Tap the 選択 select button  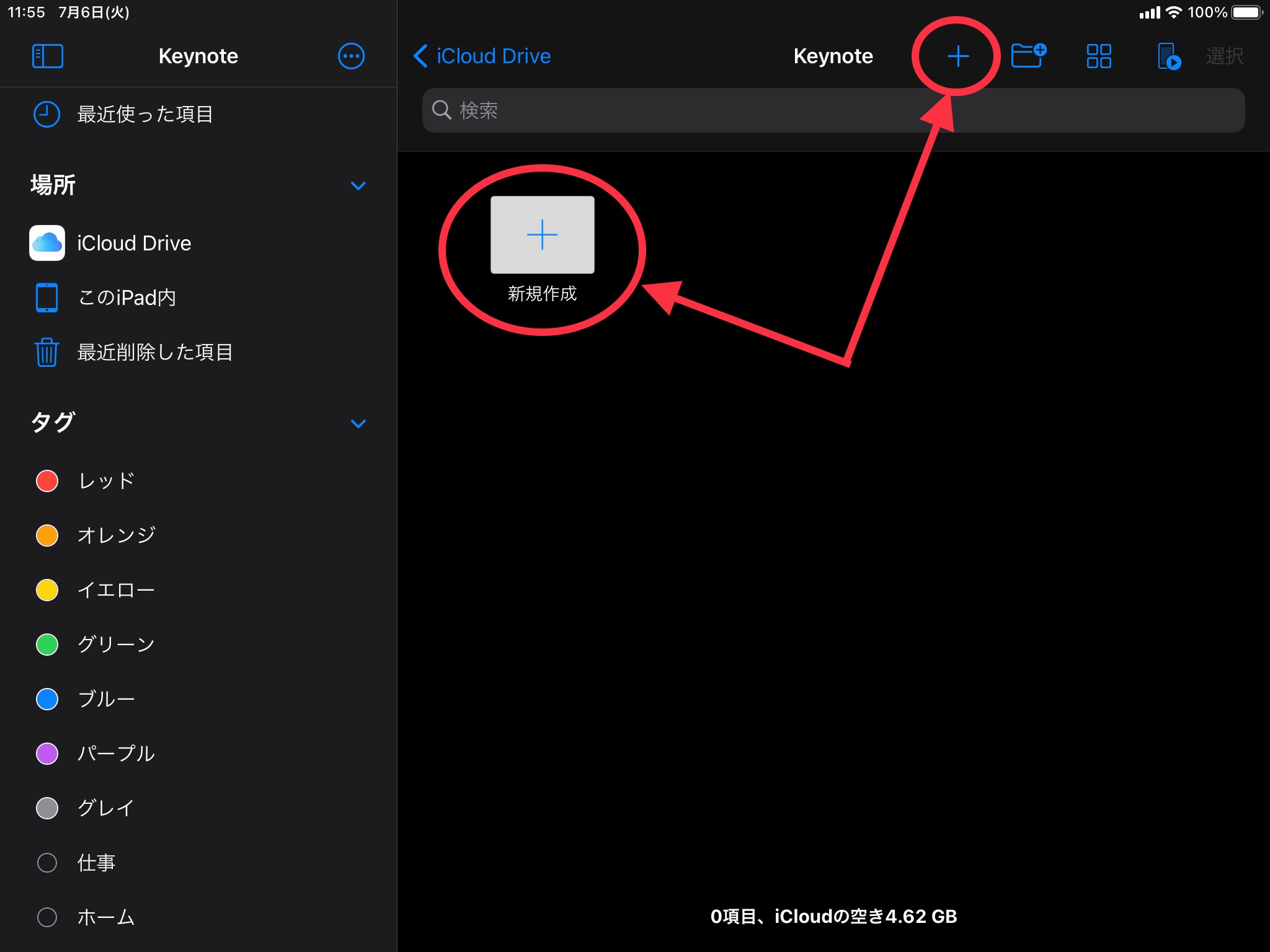1224,56
